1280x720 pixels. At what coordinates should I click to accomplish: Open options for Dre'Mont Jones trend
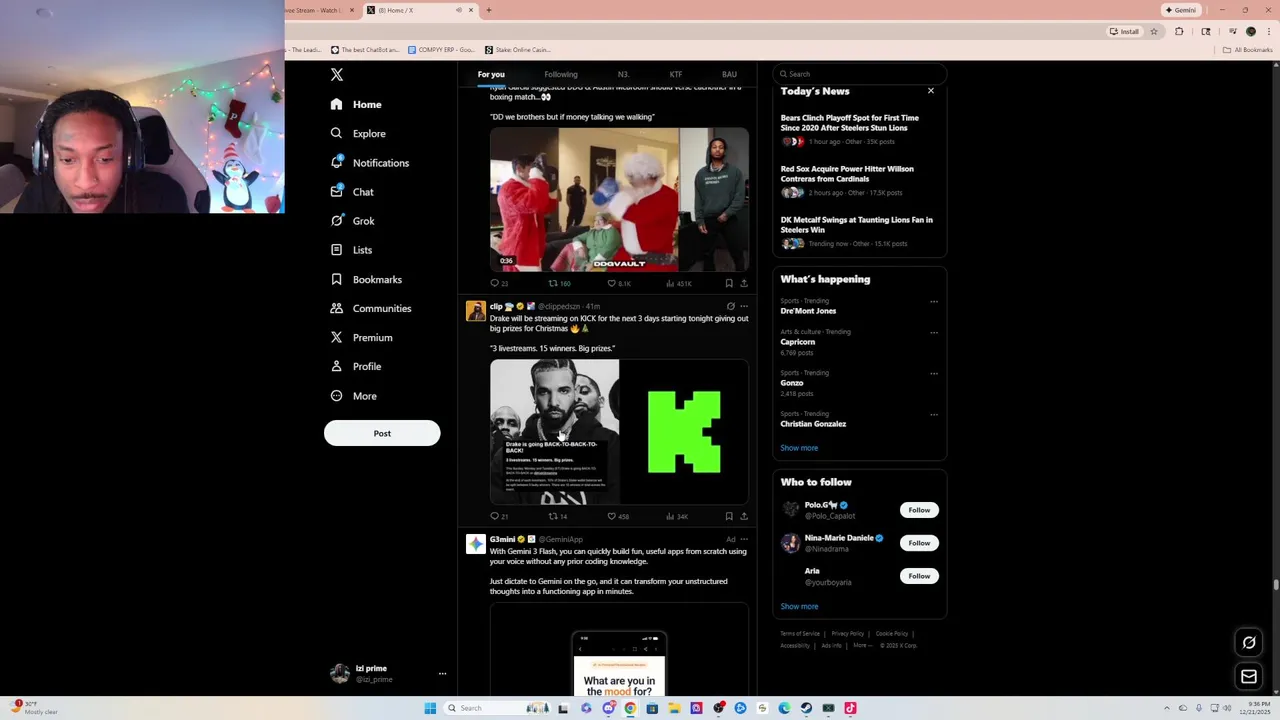click(x=934, y=301)
